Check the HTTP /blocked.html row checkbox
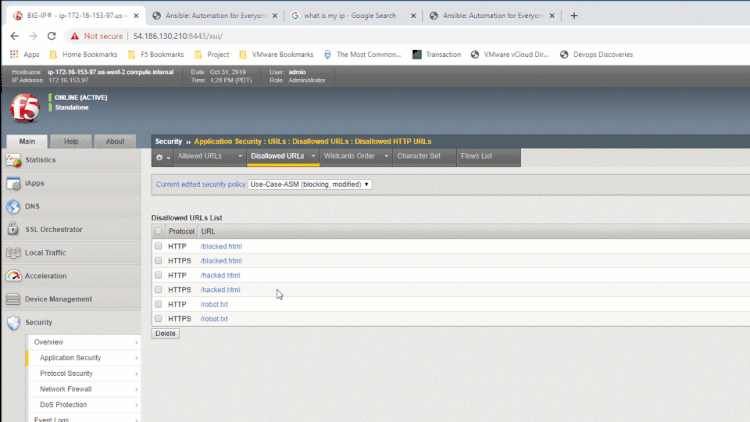This screenshot has width=750, height=422. coord(158,246)
